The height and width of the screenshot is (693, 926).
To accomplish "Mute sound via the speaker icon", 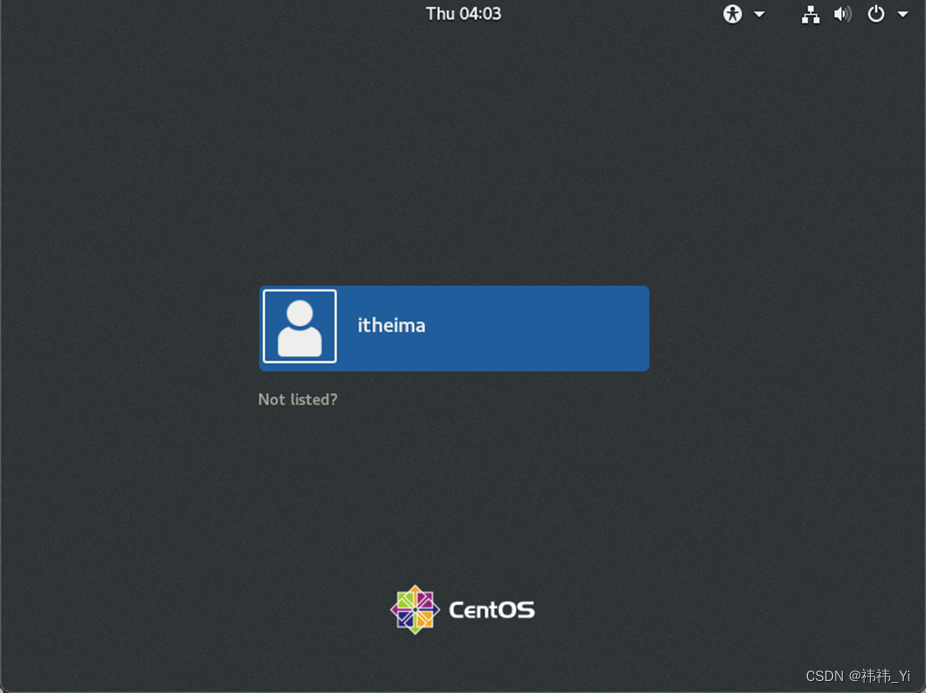I will pyautogui.click(x=842, y=14).
